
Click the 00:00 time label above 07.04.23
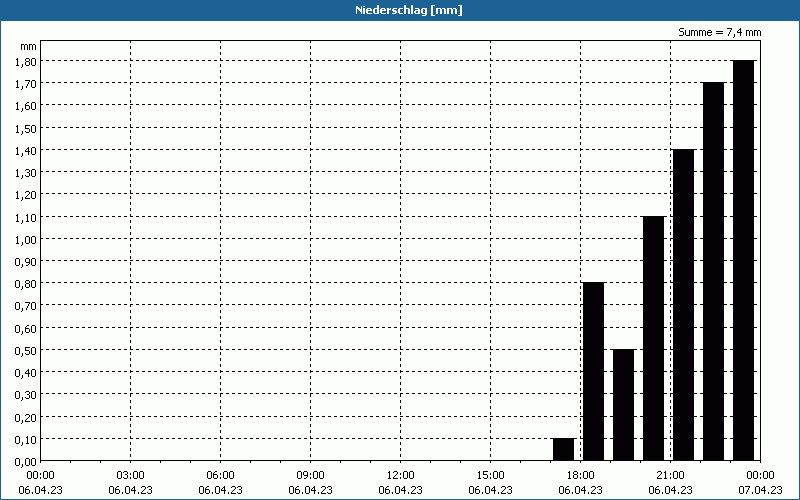tap(760, 476)
